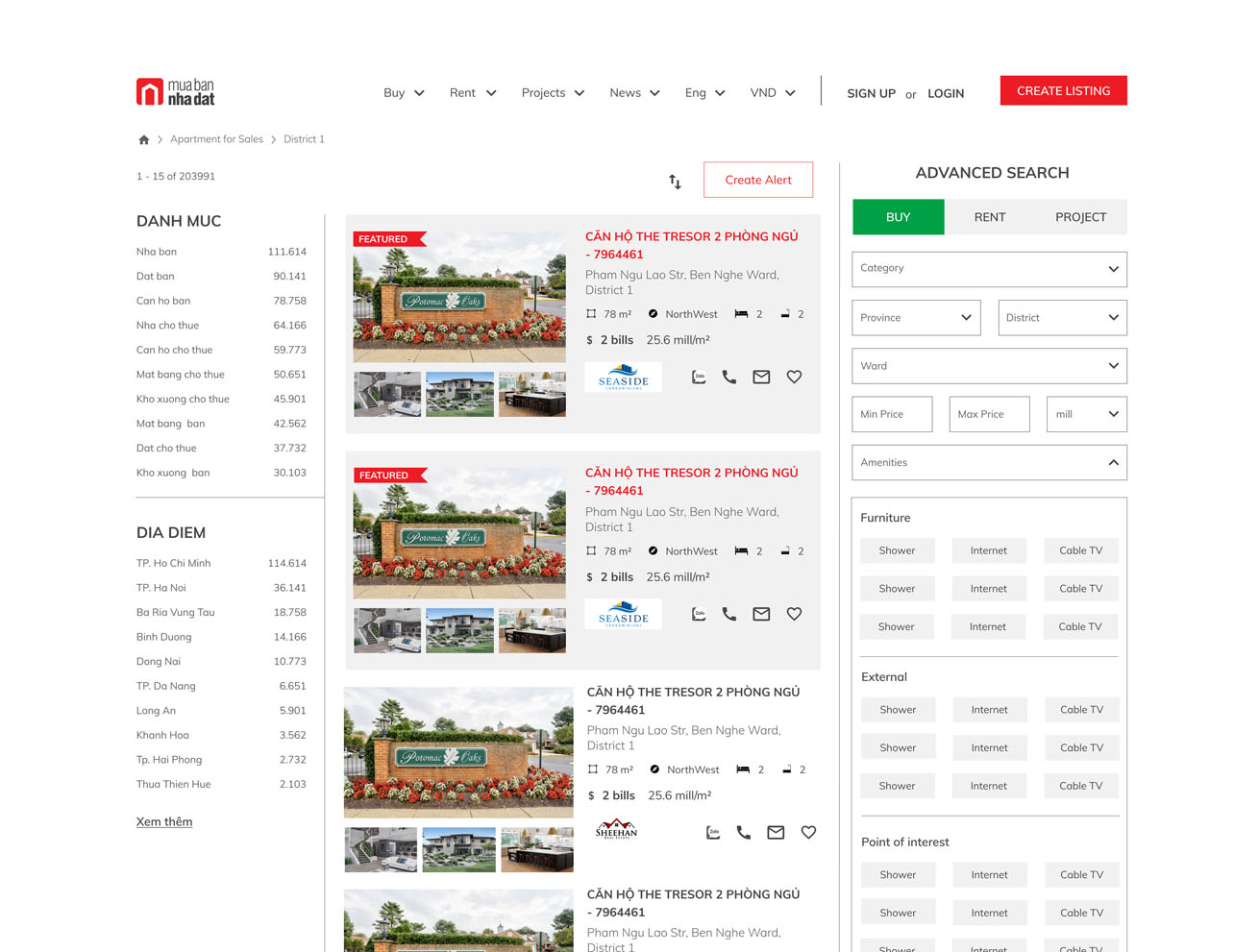
Task: Toggle first Cable TV amenity under External
Action: 1082,710
